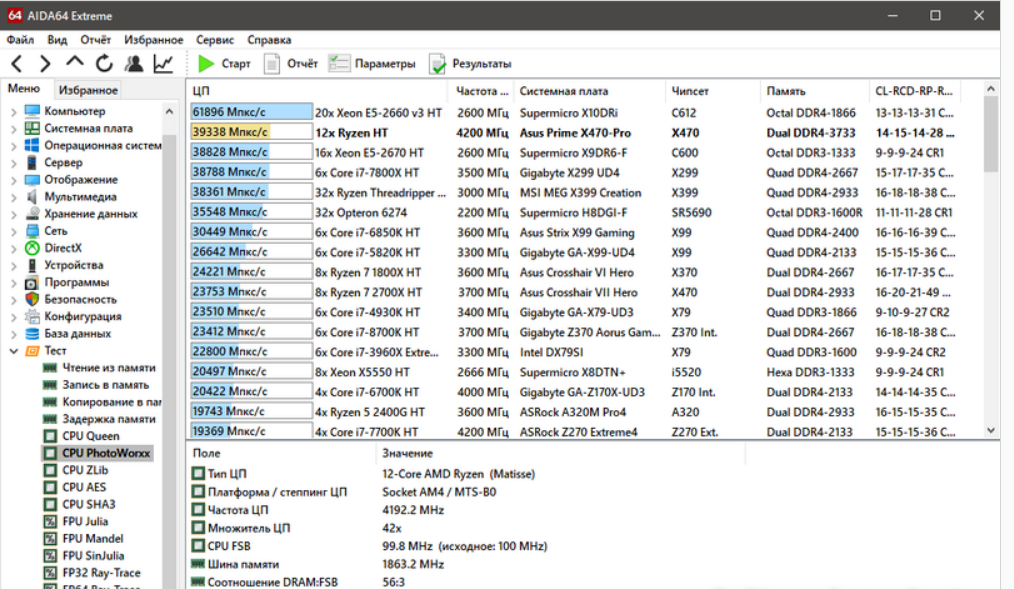The image size is (1014, 589).
Task: Open the Параметры toolbar button
Action: point(372,63)
